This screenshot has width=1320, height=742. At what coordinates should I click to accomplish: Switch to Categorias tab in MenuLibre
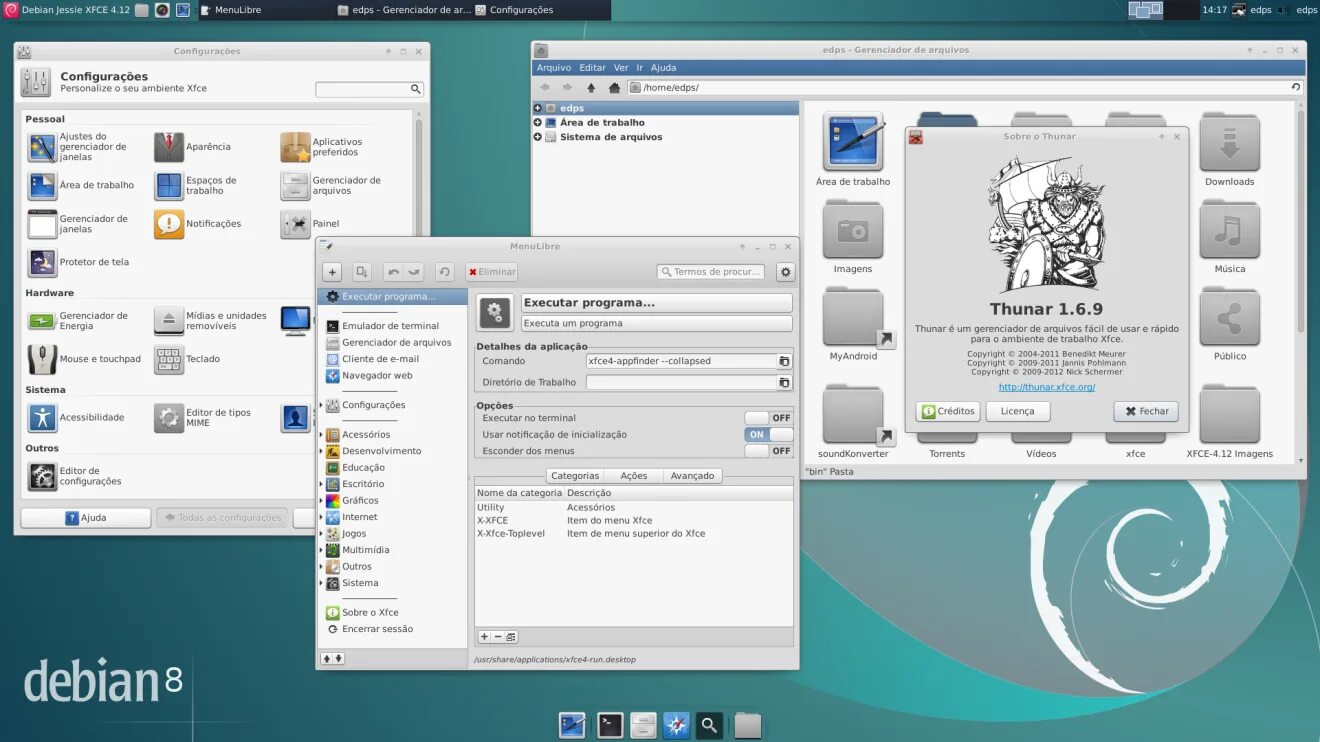click(575, 476)
